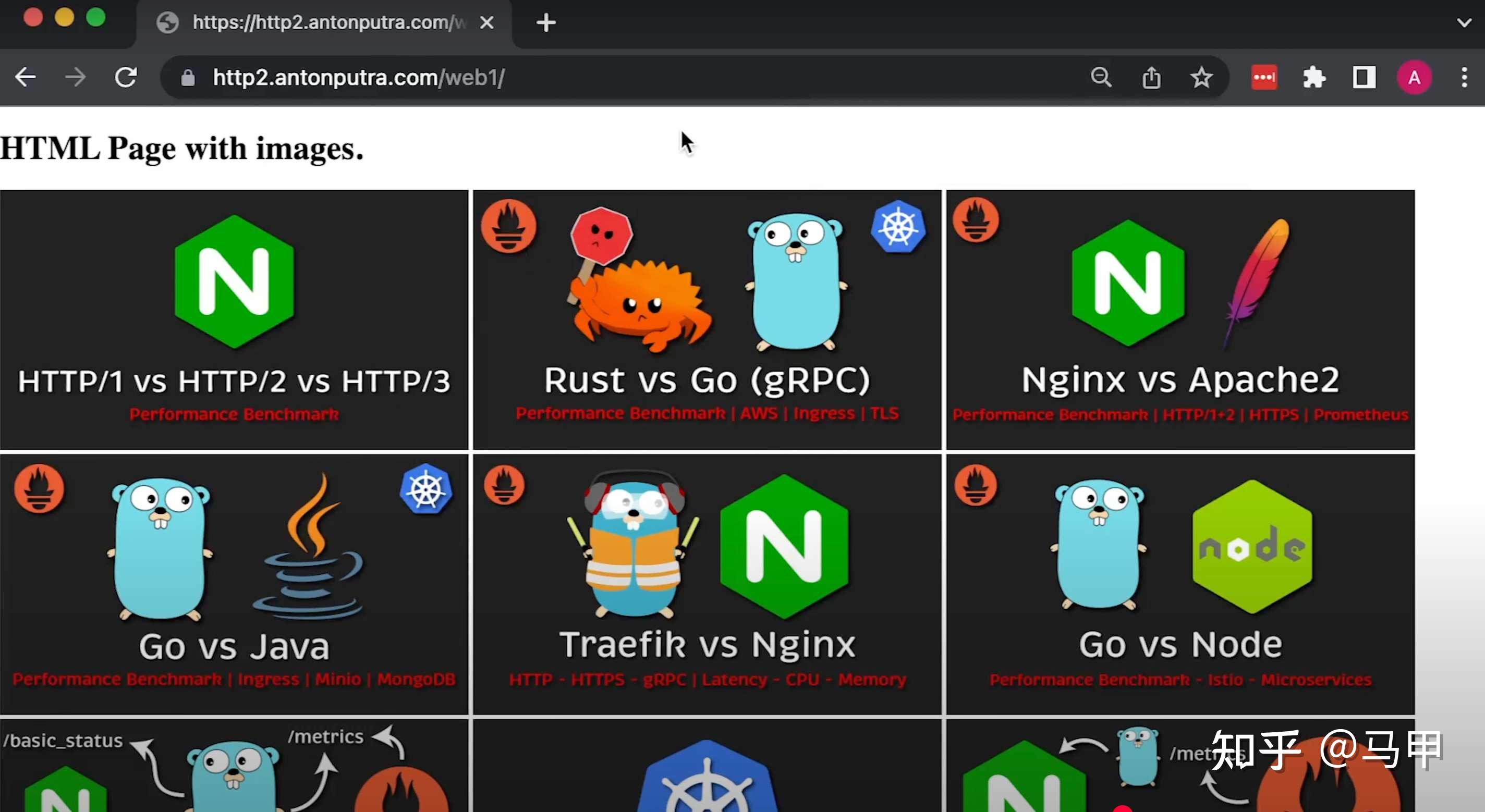Image resolution: width=1485 pixels, height=812 pixels.
Task: Open the profile avatar menu
Action: click(x=1414, y=77)
